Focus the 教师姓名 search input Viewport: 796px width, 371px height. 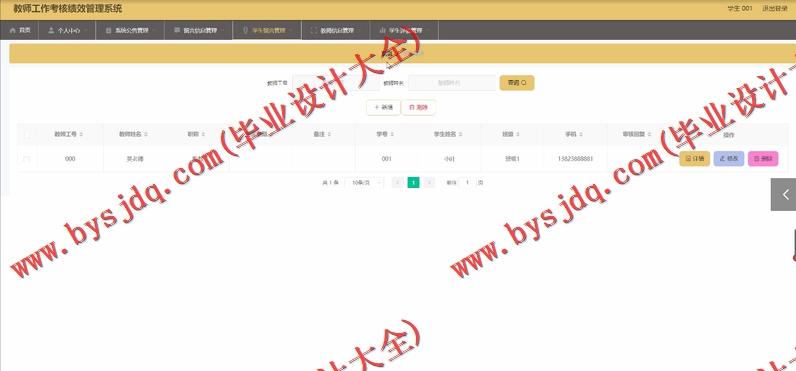452,83
